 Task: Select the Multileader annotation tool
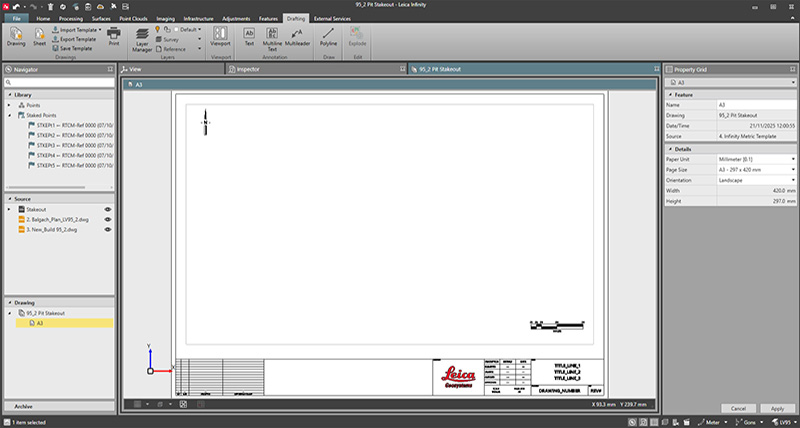point(297,37)
